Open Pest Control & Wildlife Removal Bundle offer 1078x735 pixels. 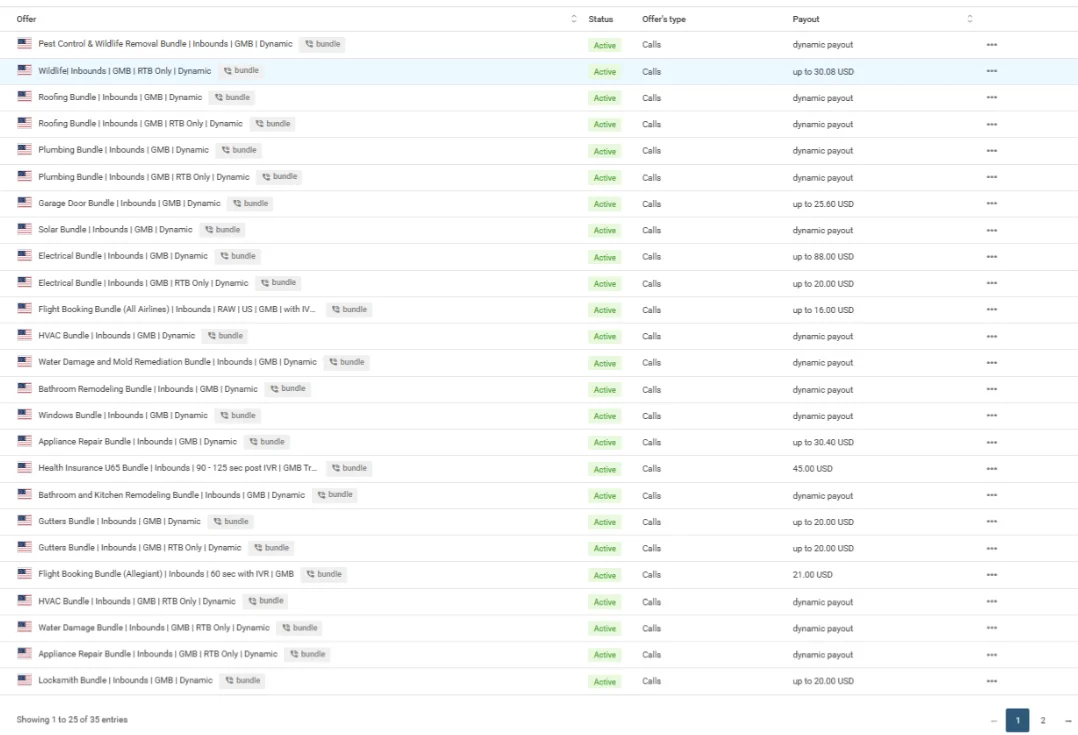click(166, 44)
